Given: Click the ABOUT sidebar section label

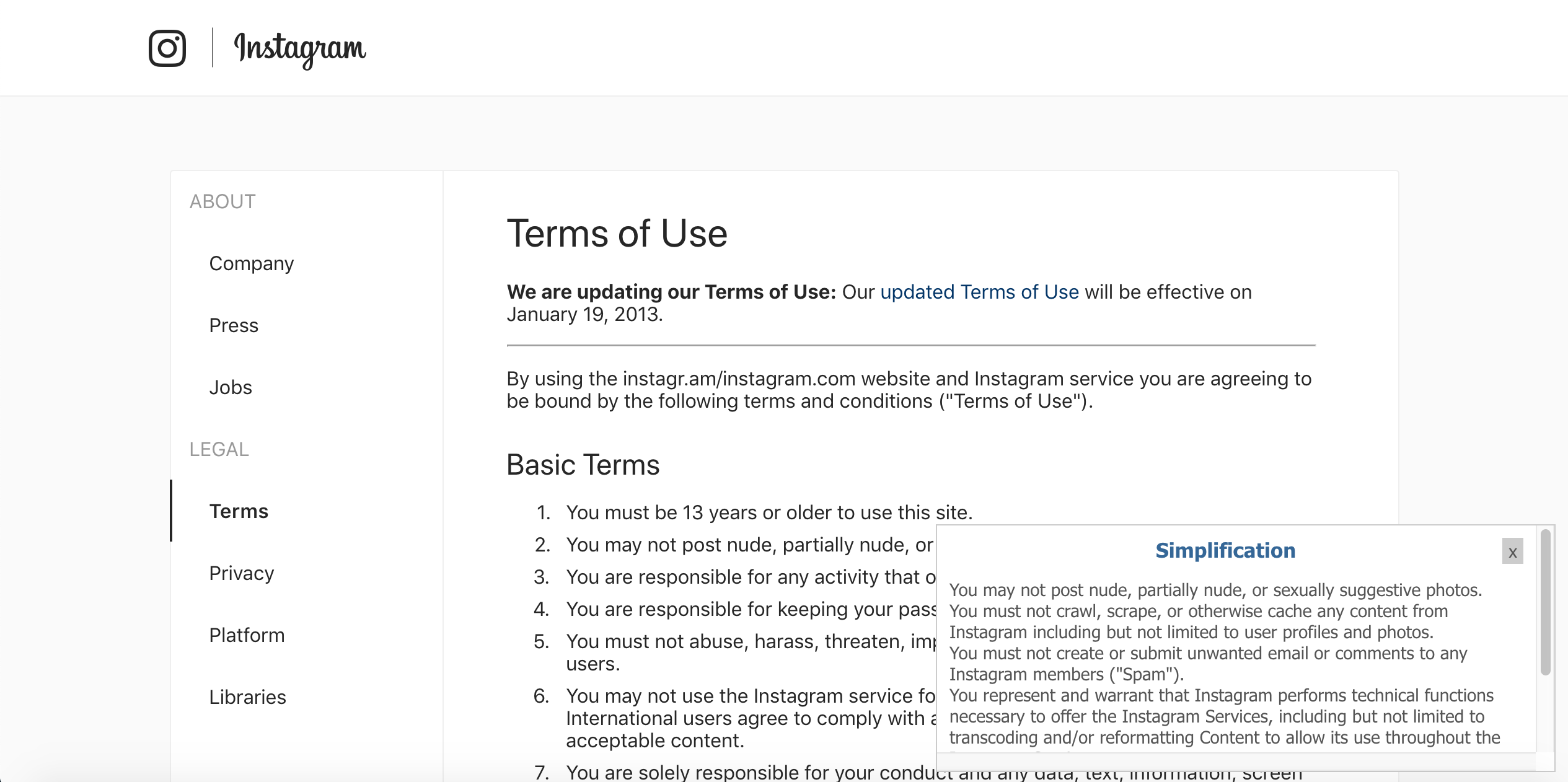Looking at the screenshot, I should [222, 201].
